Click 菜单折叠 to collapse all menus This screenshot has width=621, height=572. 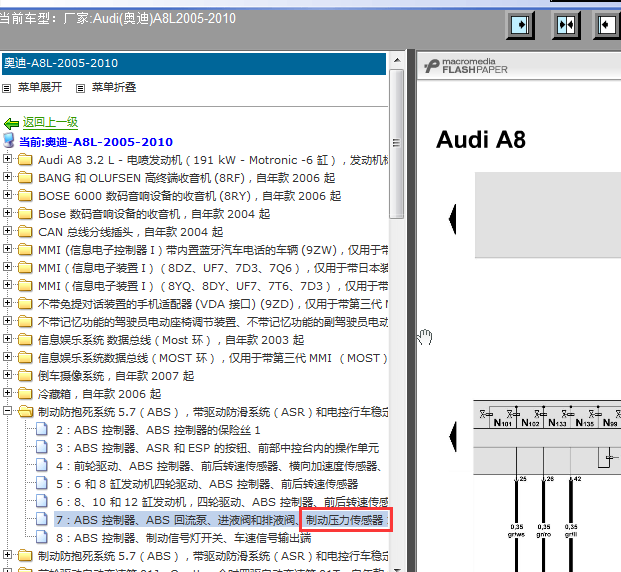click(114, 88)
